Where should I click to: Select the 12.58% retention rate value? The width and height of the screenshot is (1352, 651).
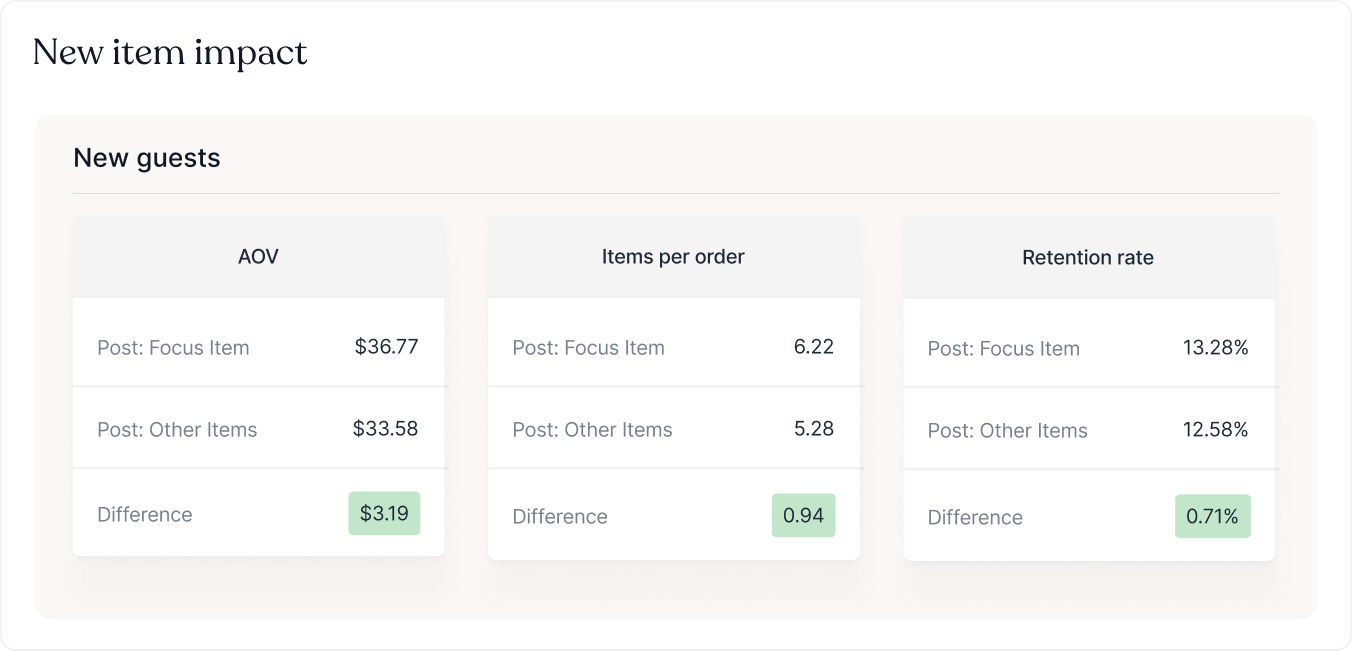point(1215,430)
